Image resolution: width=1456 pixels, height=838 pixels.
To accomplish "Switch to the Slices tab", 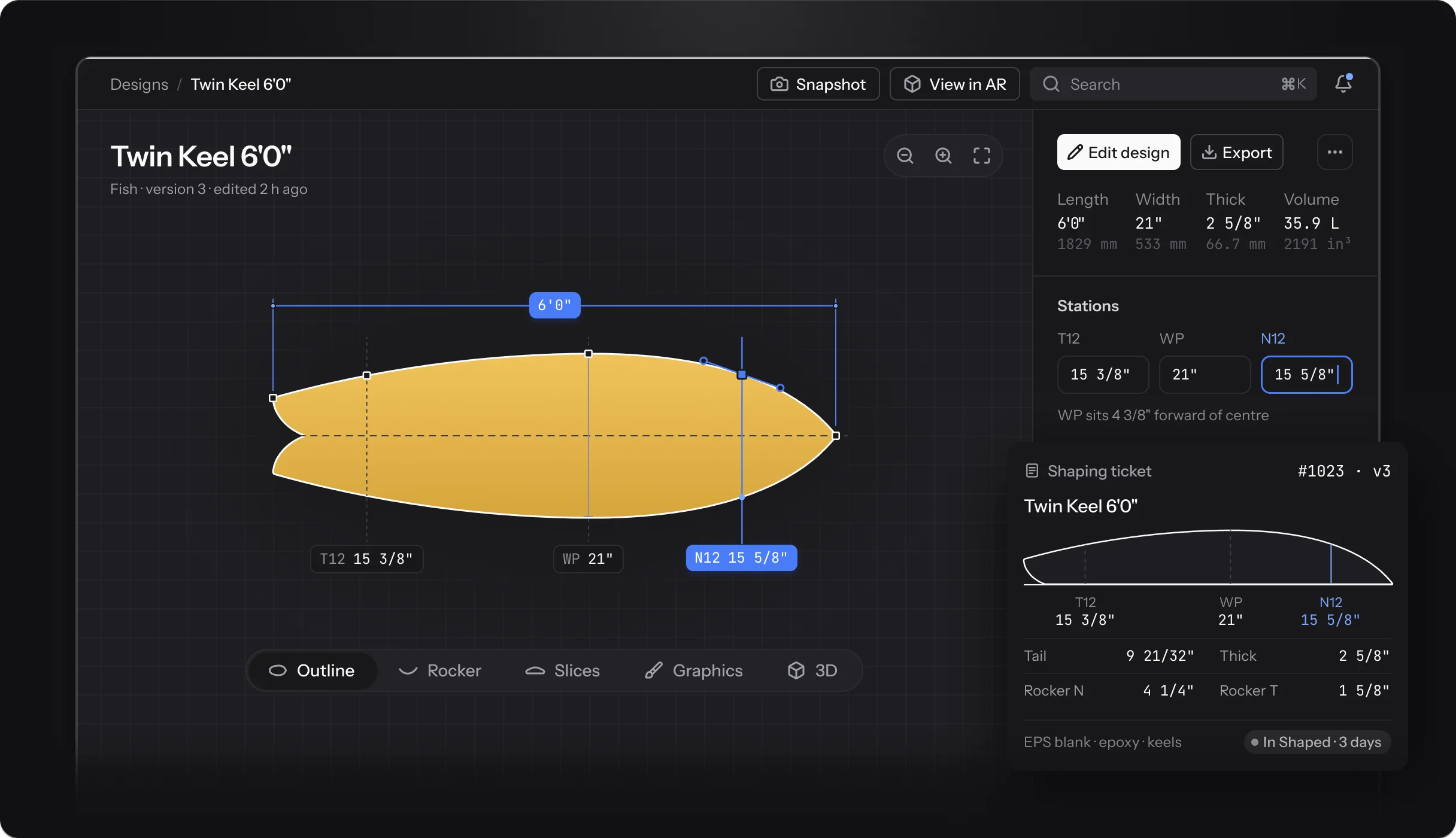I will pos(563,670).
